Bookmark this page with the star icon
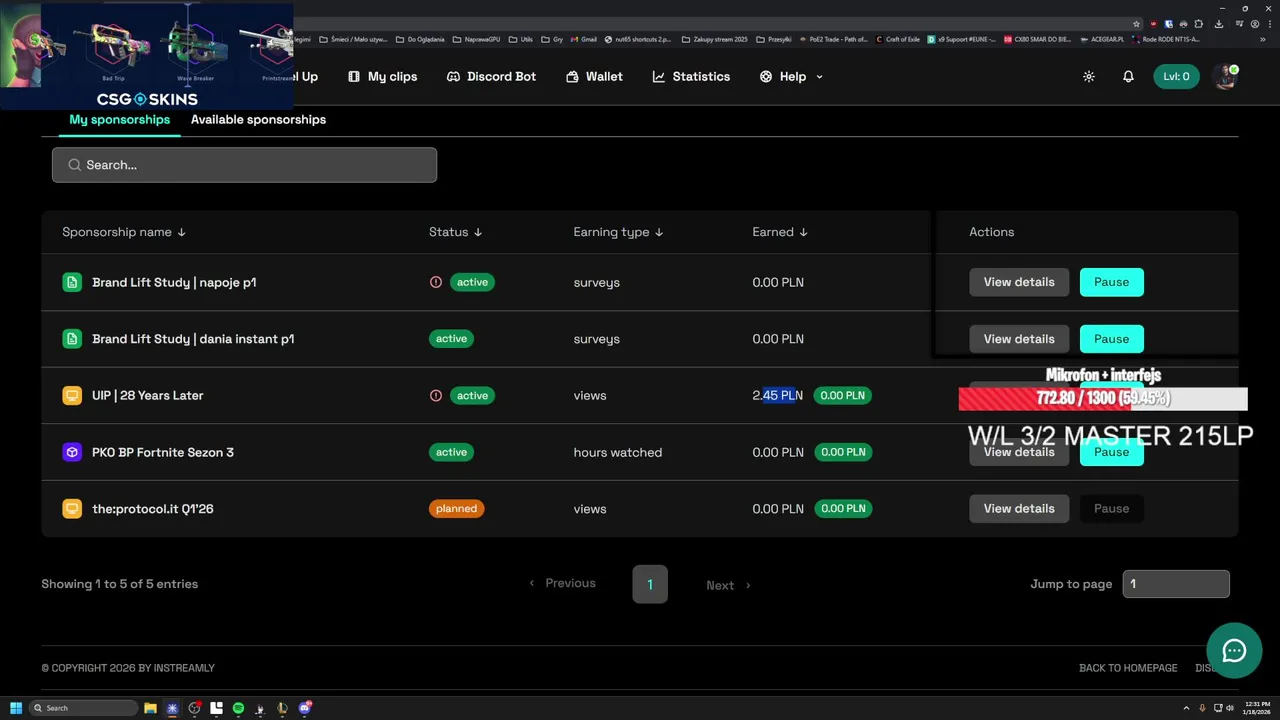 (1137, 23)
